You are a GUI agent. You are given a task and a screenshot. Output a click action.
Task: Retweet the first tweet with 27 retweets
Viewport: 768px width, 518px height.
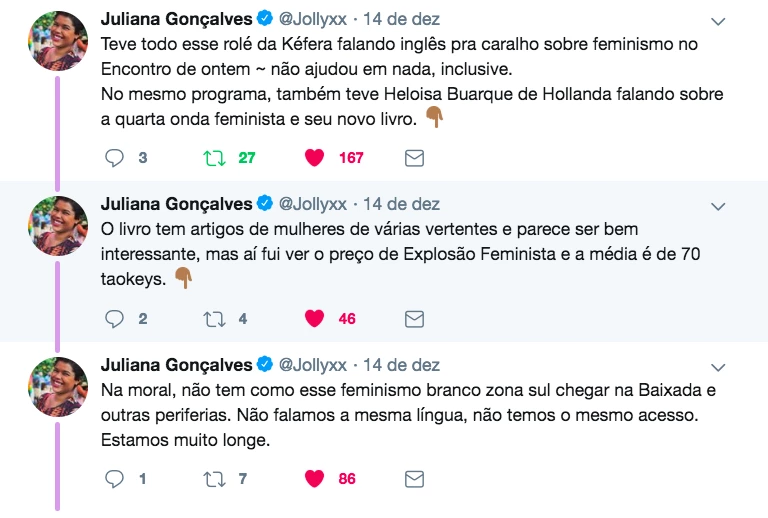213,158
